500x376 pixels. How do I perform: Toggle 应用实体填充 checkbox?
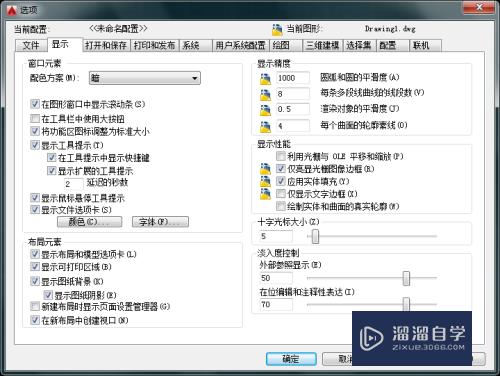pyautogui.click(x=281, y=181)
